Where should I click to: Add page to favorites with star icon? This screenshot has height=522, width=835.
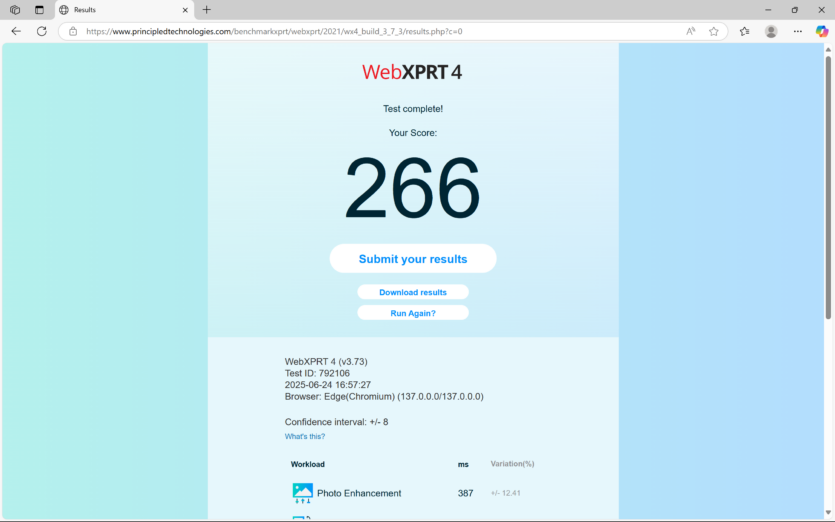click(714, 31)
